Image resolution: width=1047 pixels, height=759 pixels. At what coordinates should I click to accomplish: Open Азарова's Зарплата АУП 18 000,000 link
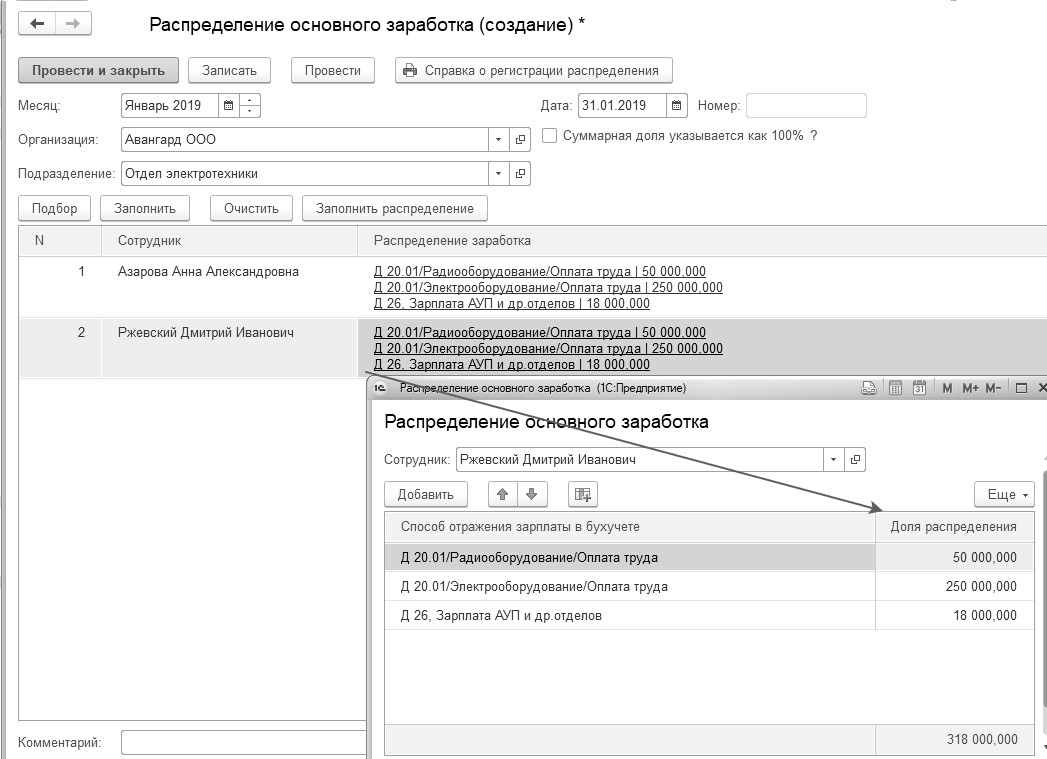[511, 304]
